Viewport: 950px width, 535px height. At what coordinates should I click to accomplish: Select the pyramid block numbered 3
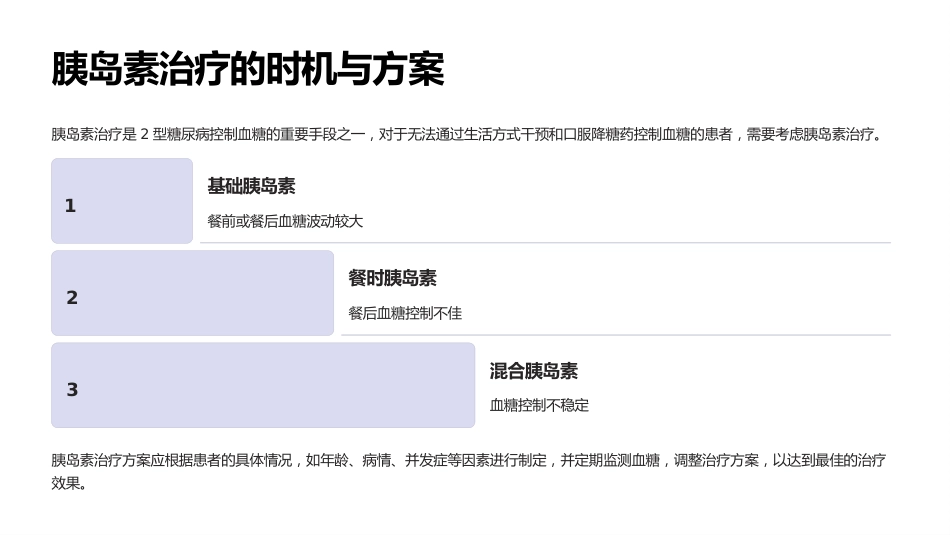(x=263, y=385)
